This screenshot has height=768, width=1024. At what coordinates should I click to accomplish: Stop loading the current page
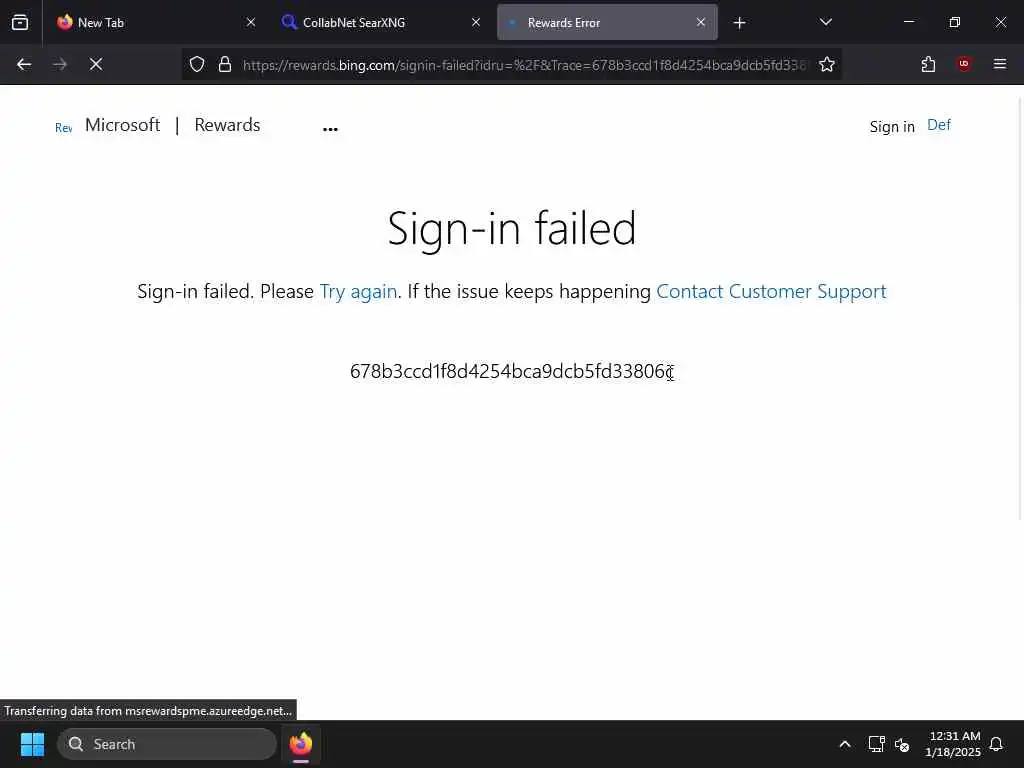pyautogui.click(x=96, y=64)
